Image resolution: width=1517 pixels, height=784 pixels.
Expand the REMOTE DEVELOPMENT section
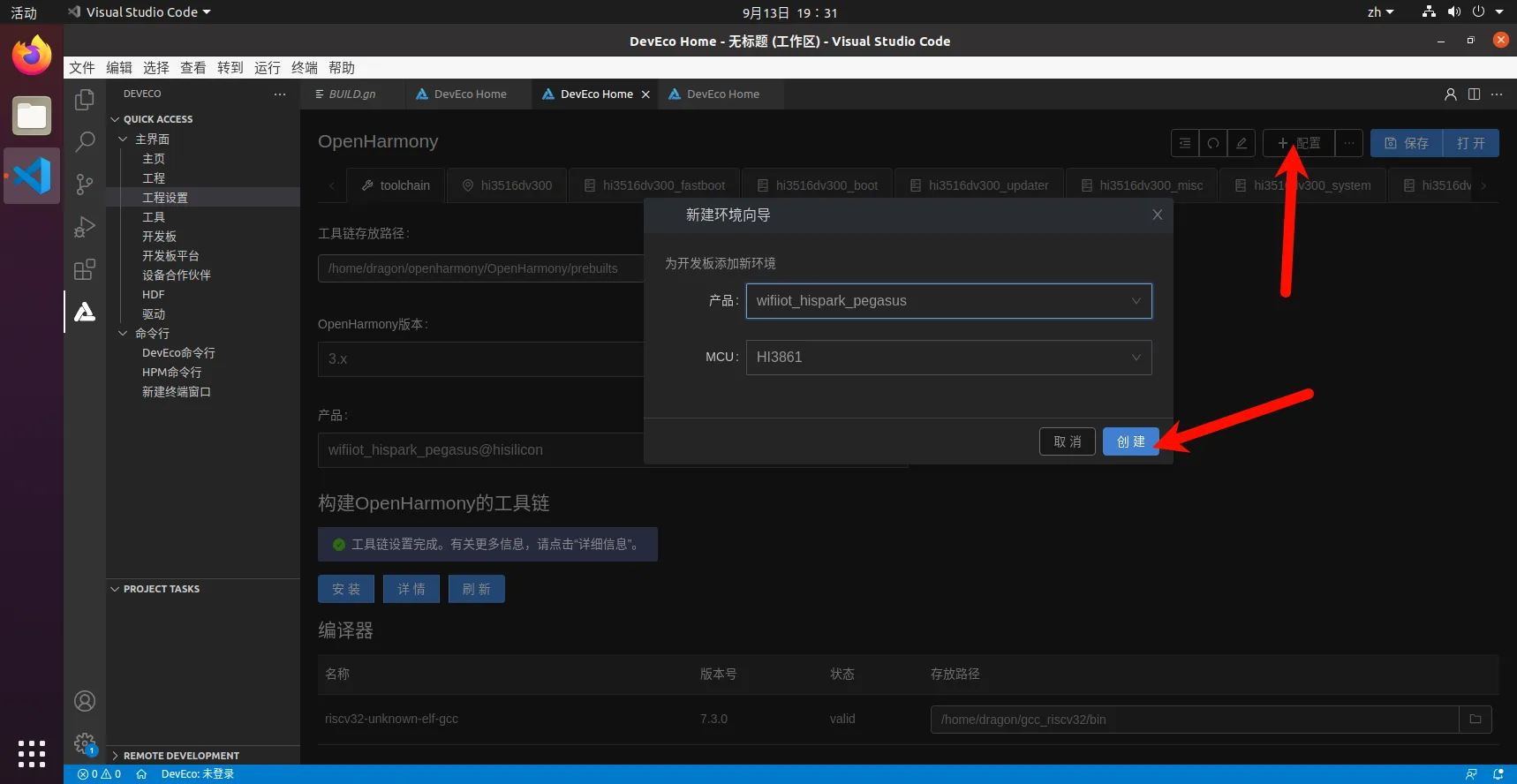pos(115,756)
